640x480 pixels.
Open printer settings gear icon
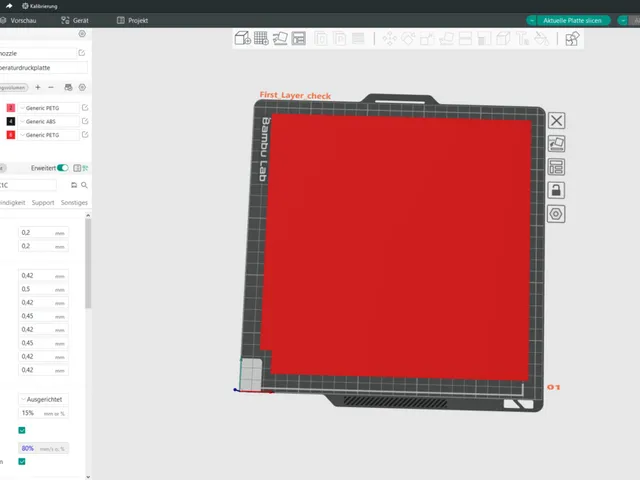point(82,33)
